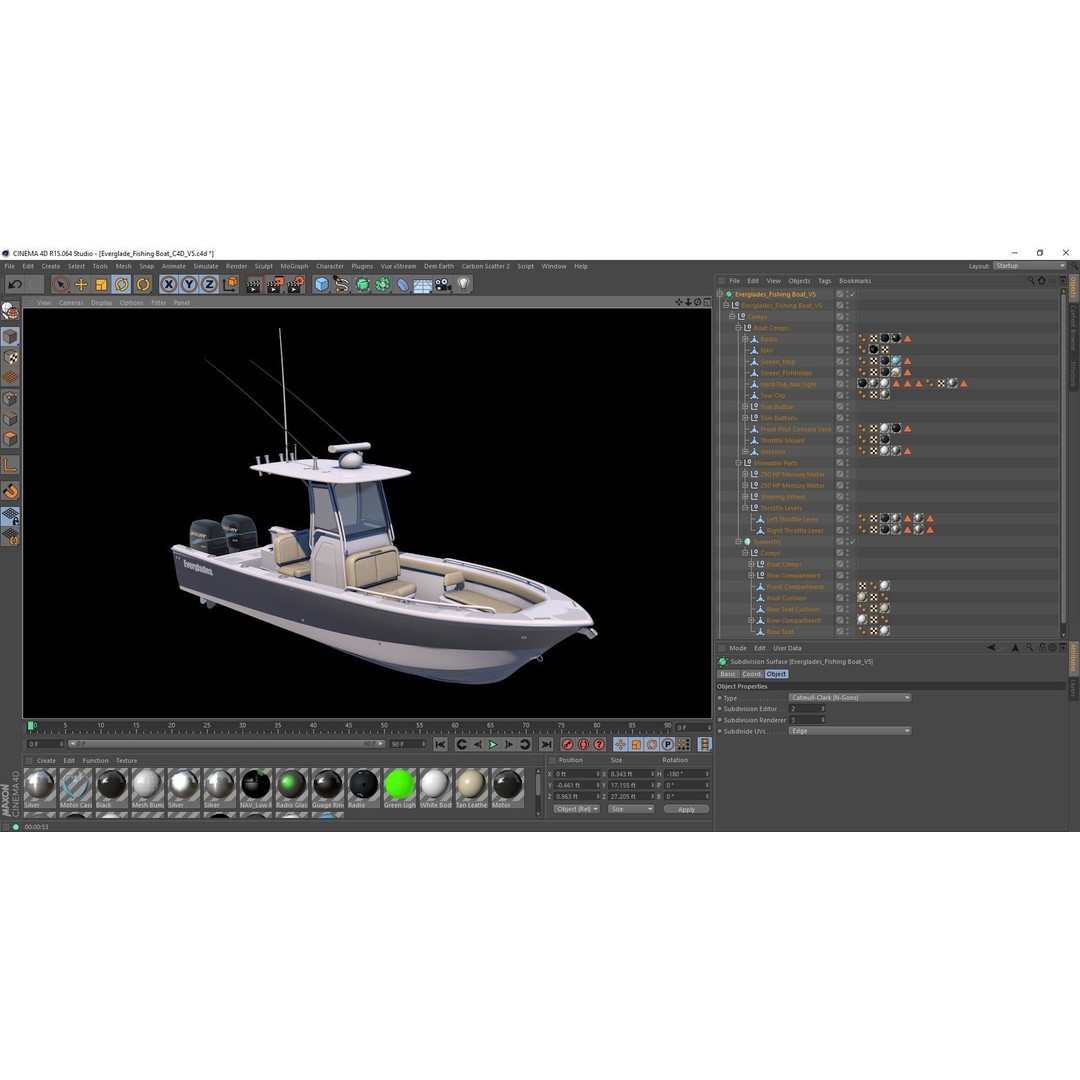Open Edit Render Settings clapperboard gear icon
Screen dimensions: 1080x1080
click(x=296, y=284)
